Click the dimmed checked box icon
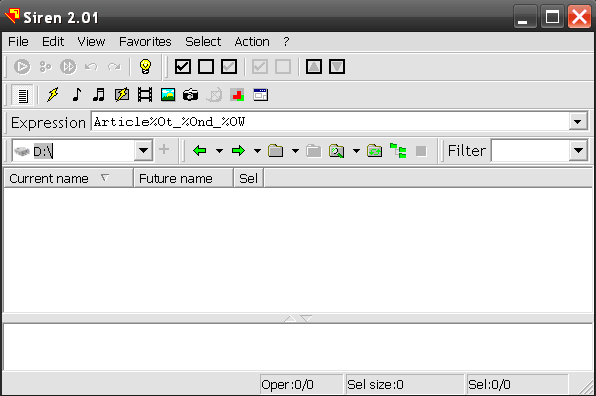596x396 pixels. 260,67
